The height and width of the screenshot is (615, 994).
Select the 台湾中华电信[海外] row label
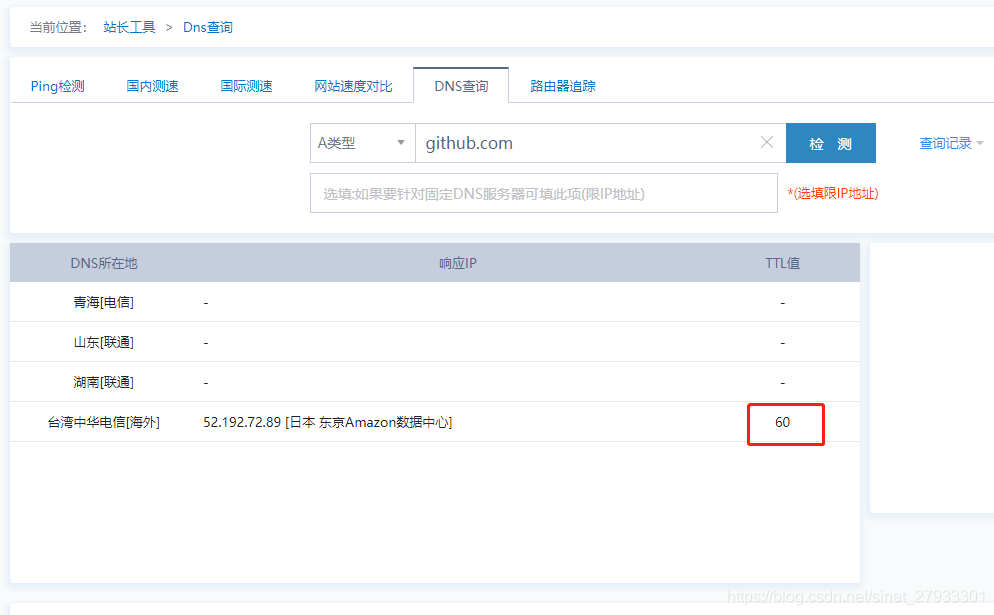point(103,422)
